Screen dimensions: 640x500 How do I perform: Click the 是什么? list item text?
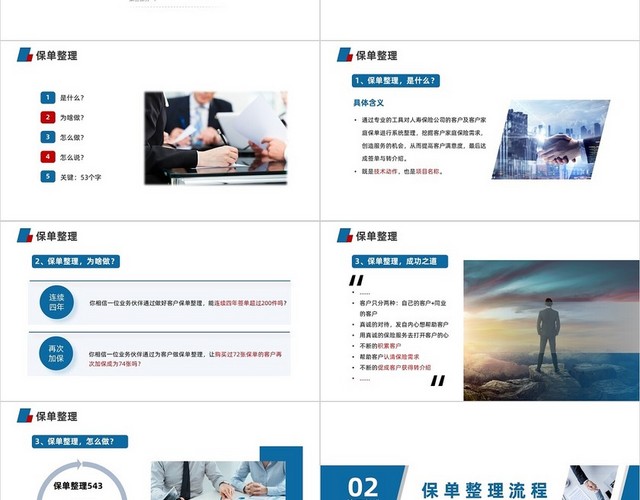pos(72,98)
